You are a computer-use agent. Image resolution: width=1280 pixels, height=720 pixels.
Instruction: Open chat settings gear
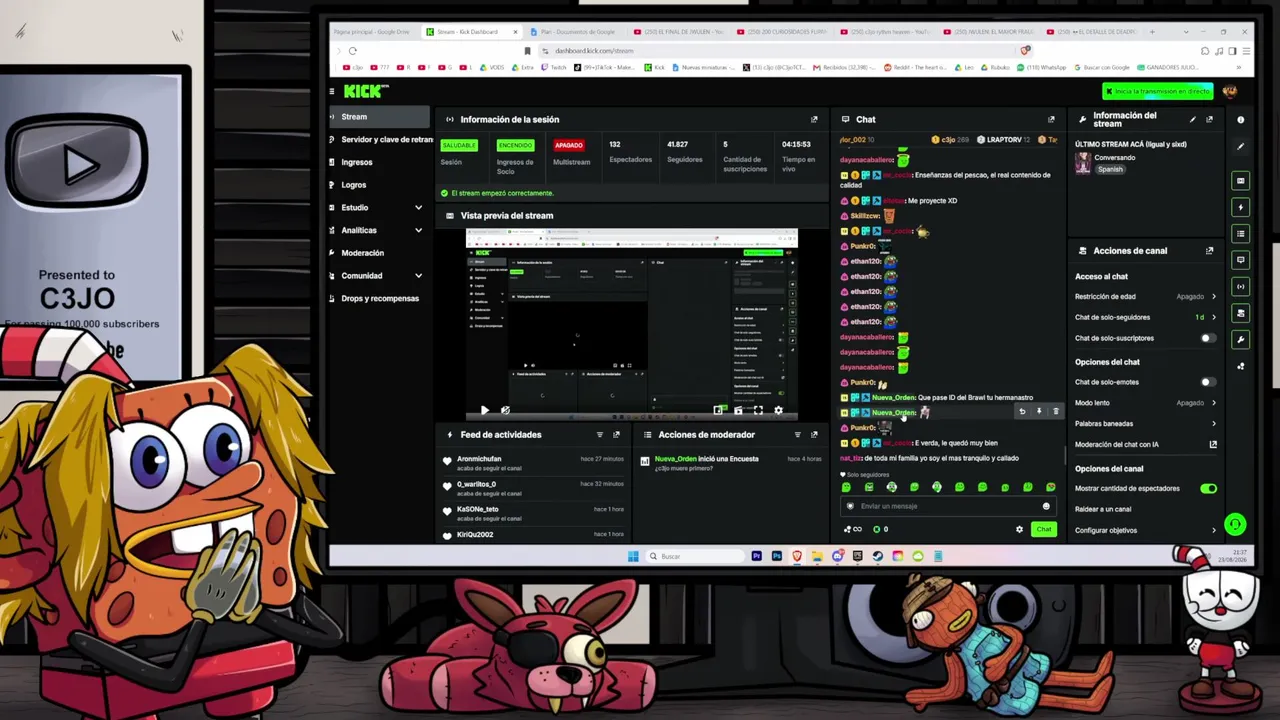point(1019,529)
